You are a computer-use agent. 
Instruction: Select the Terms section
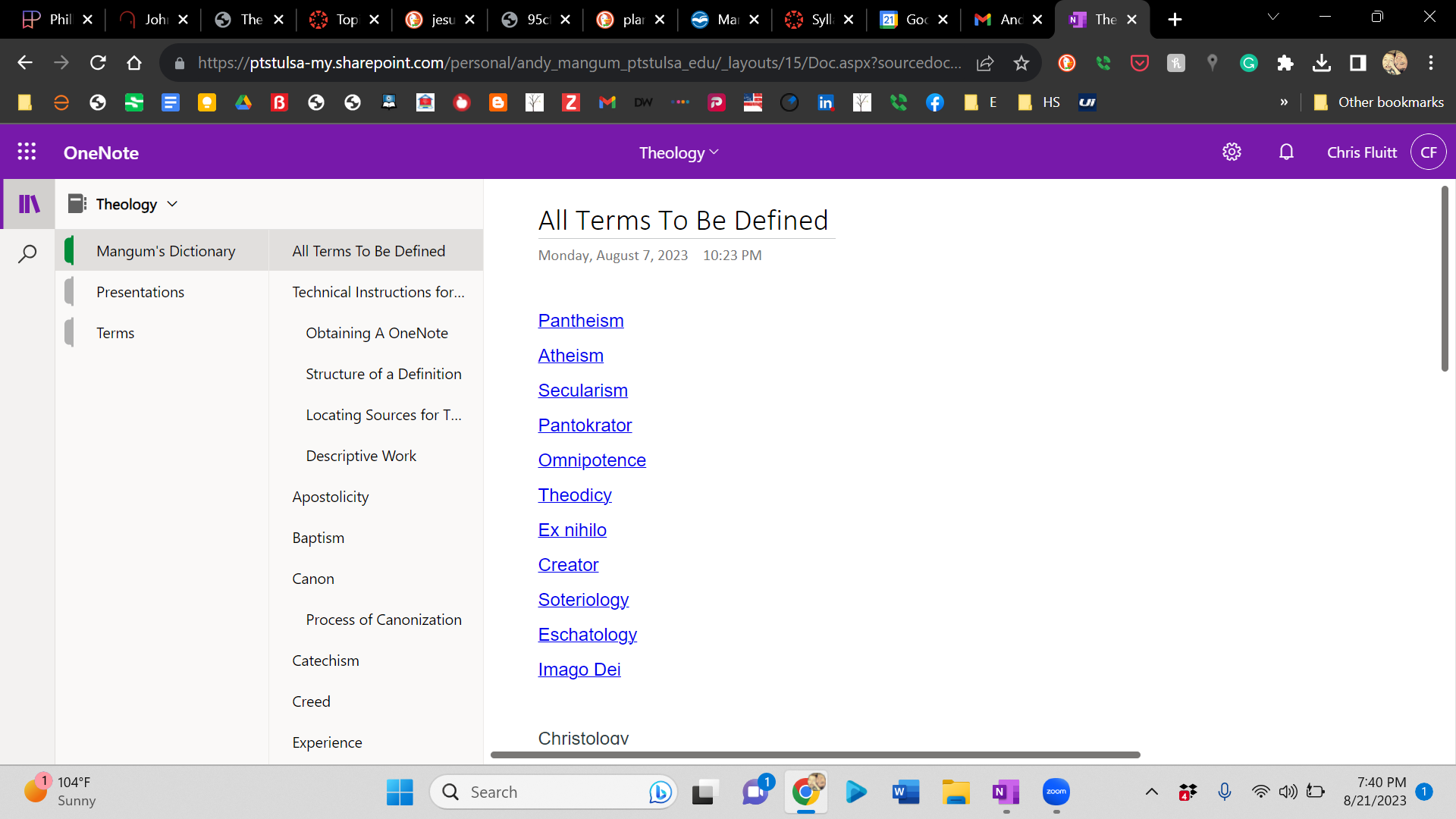(x=115, y=333)
